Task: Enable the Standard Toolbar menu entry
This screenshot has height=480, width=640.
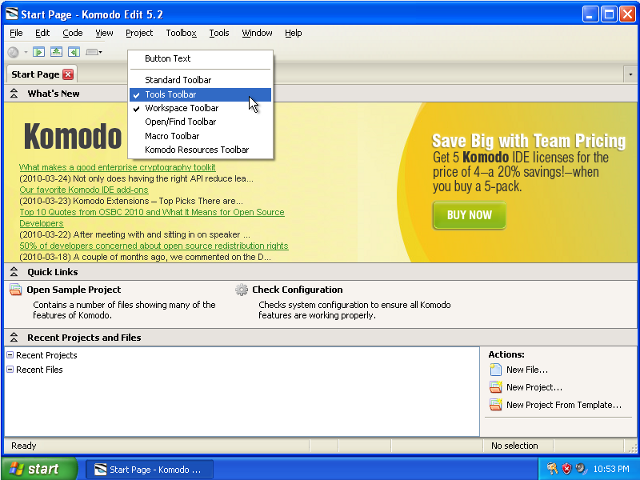Action: click(200, 80)
